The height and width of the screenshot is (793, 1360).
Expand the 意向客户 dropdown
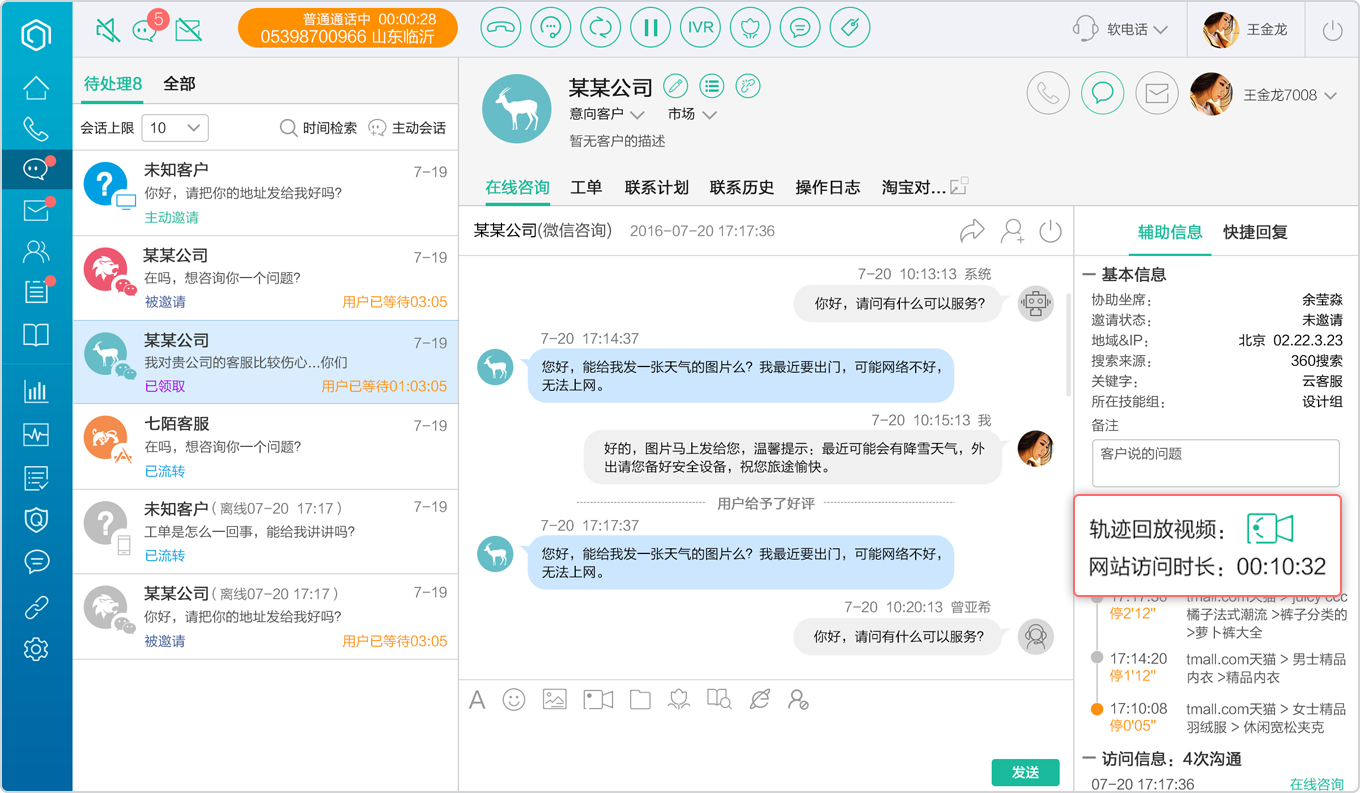pos(607,114)
